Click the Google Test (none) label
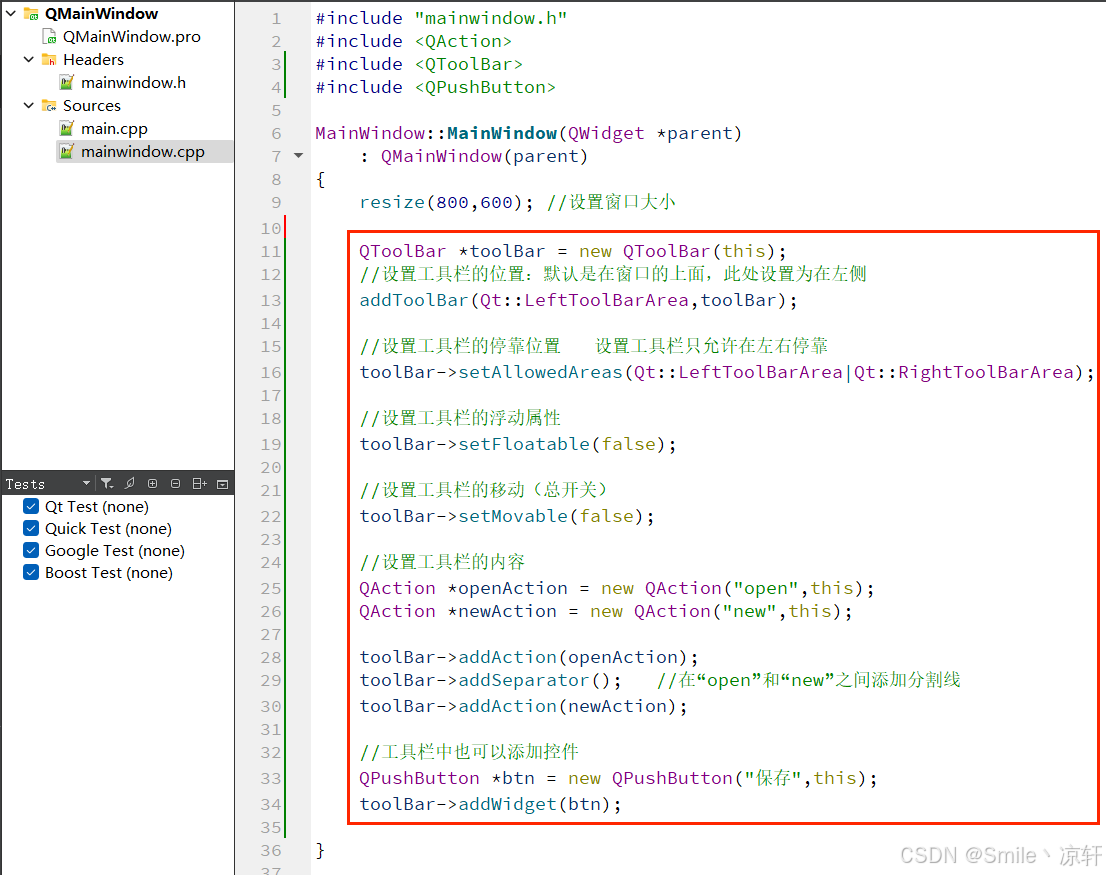Viewport: 1106px width, 875px height. [115, 550]
